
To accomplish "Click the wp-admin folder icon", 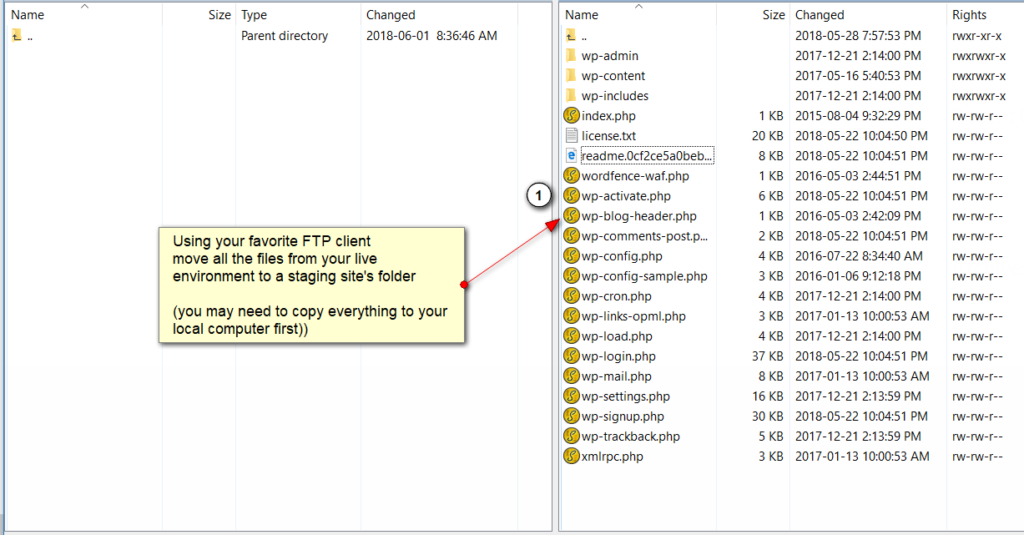I will [571, 56].
